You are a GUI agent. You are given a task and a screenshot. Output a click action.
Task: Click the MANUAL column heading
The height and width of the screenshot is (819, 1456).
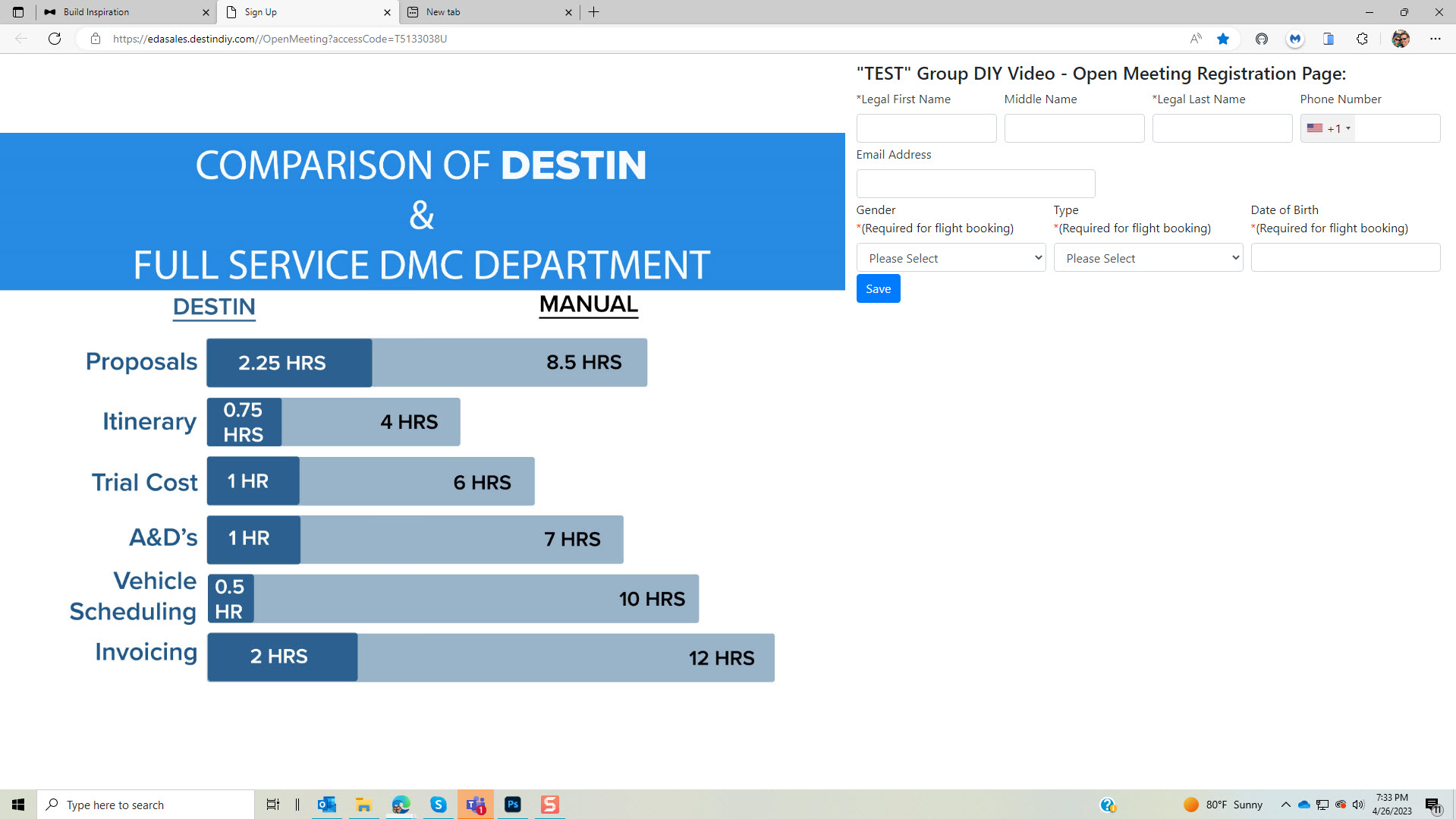[x=589, y=304]
